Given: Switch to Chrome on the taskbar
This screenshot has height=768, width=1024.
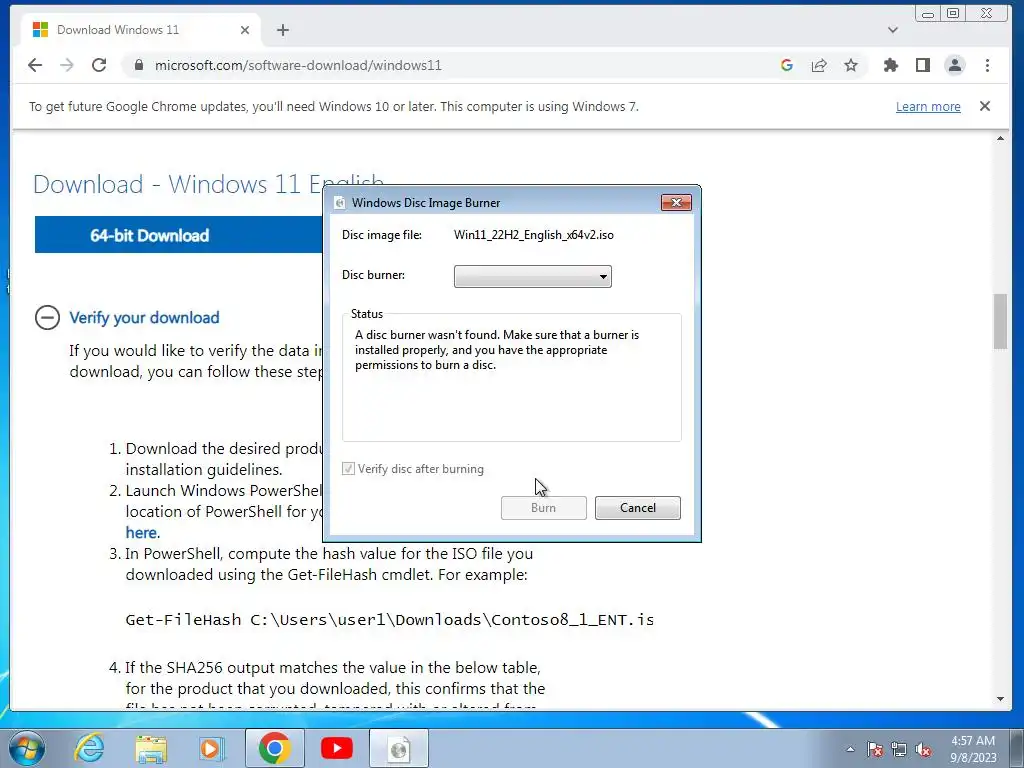Looking at the screenshot, I should [x=274, y=748].
